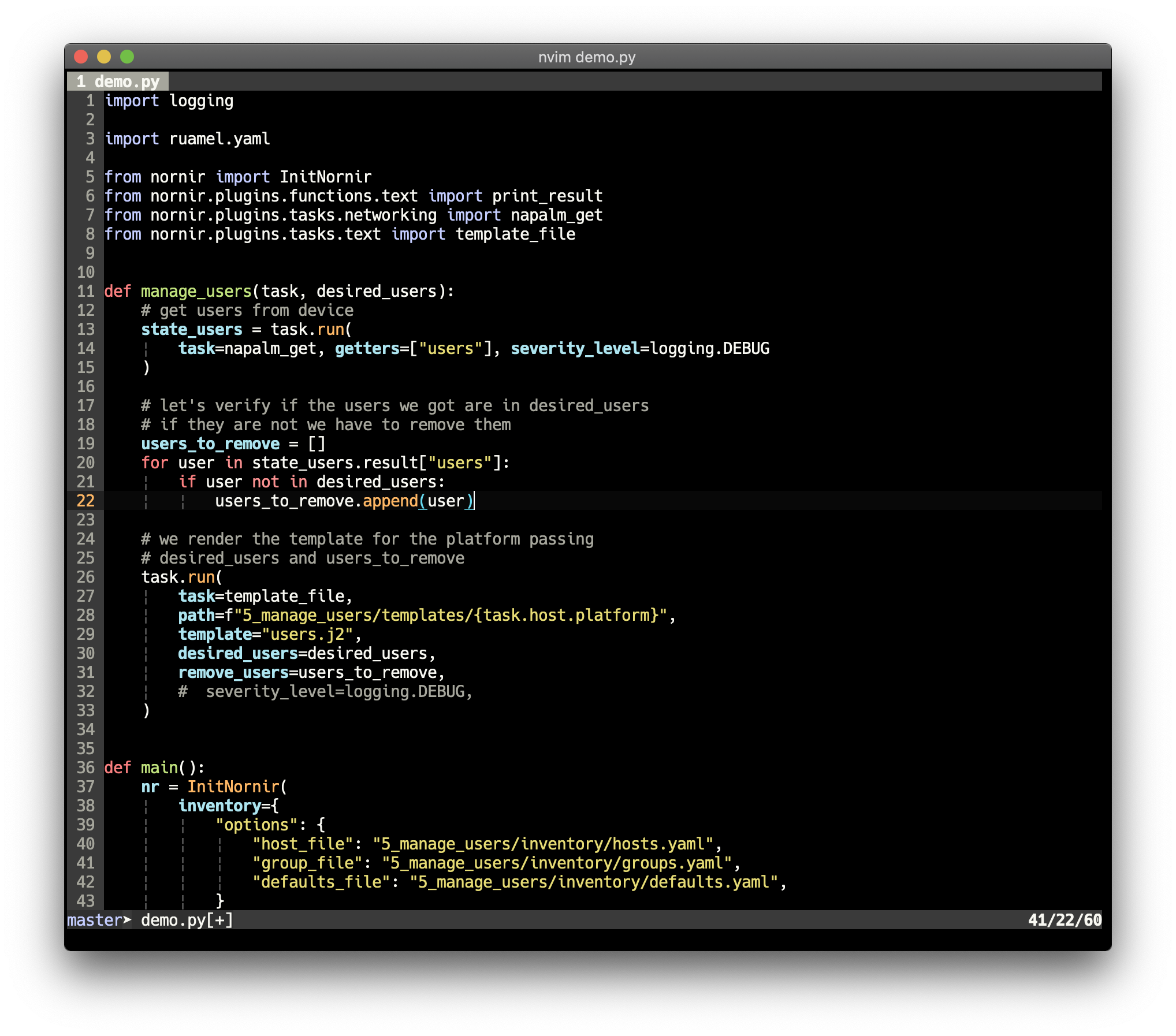1176x1036 pixels.
Task: Click the green zoom traffic light button
Action: [128, 57]
